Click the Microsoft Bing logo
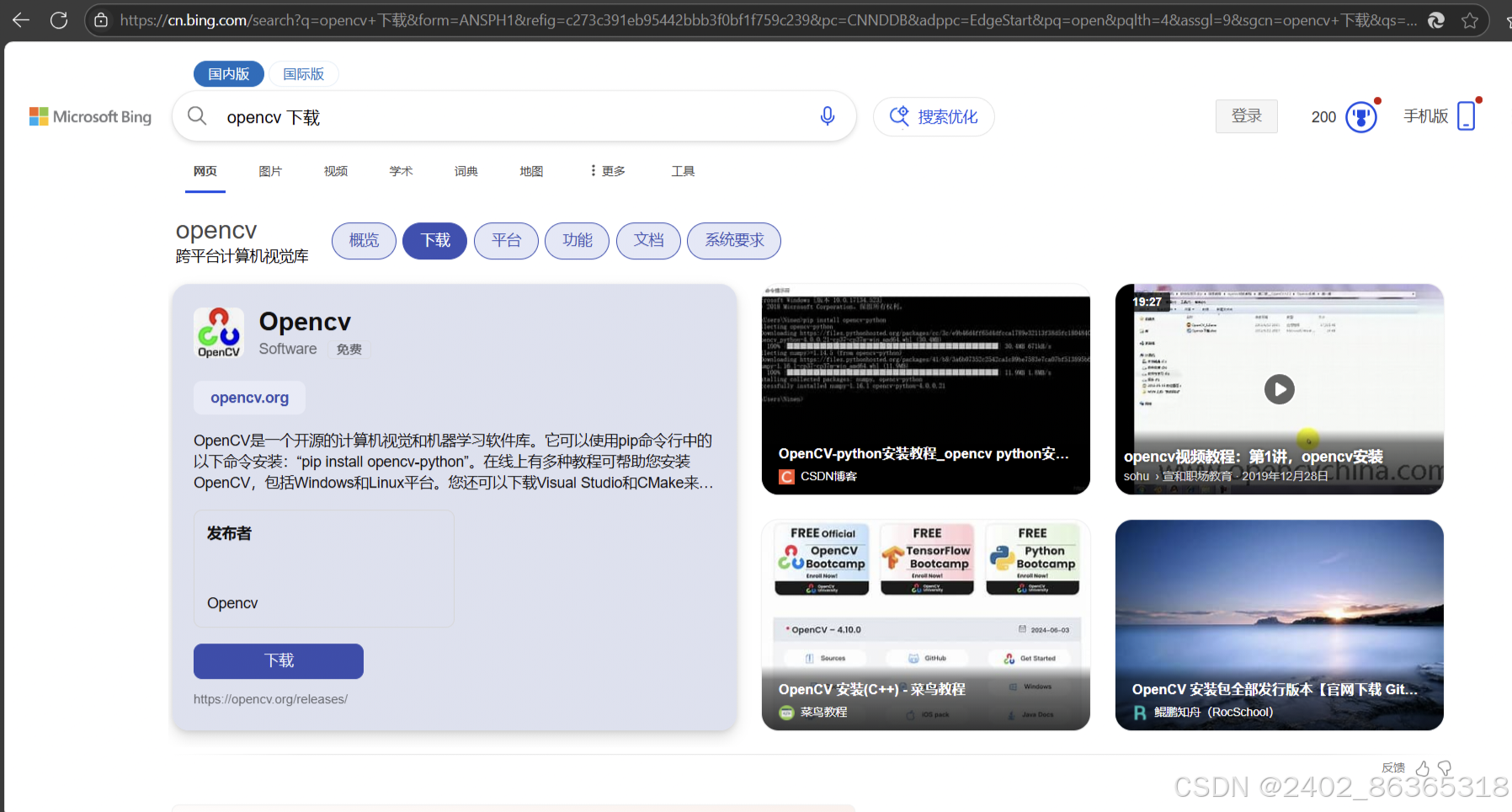 [x=91, y=117]
